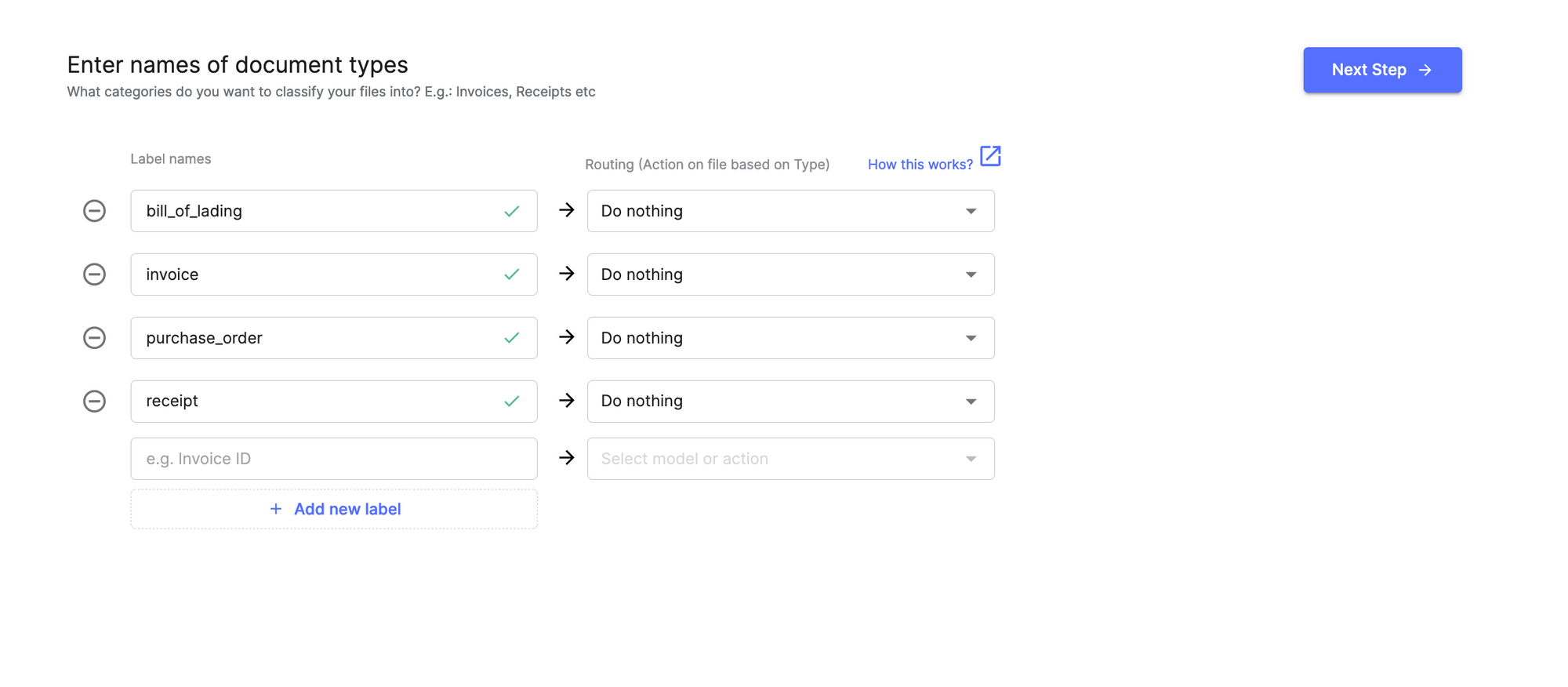Click Add new label button

coord(334,509)
